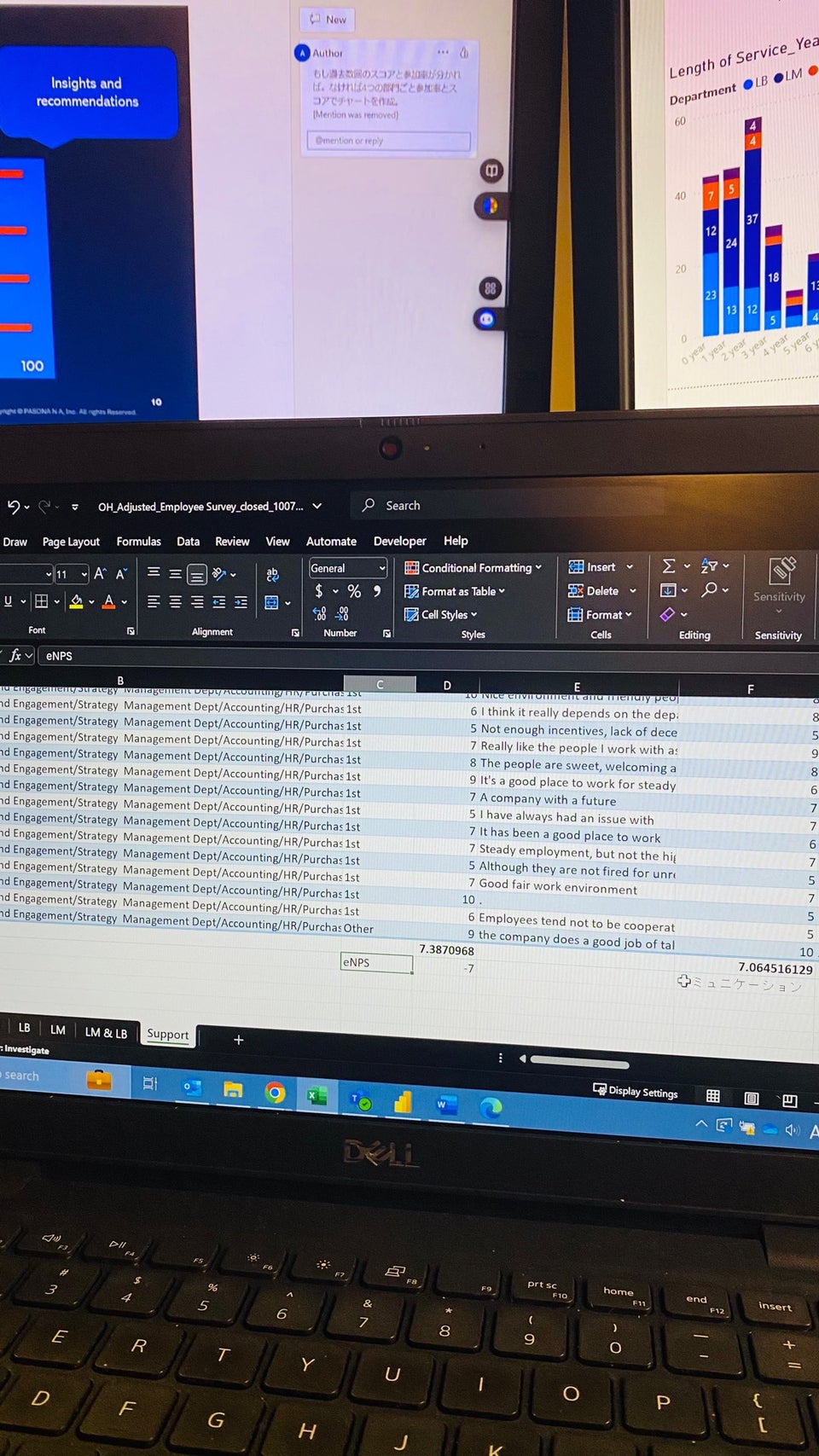Click the Clear eraser icon
Image resolution: width=819 pixels, height=1456 pixels.
667,614
